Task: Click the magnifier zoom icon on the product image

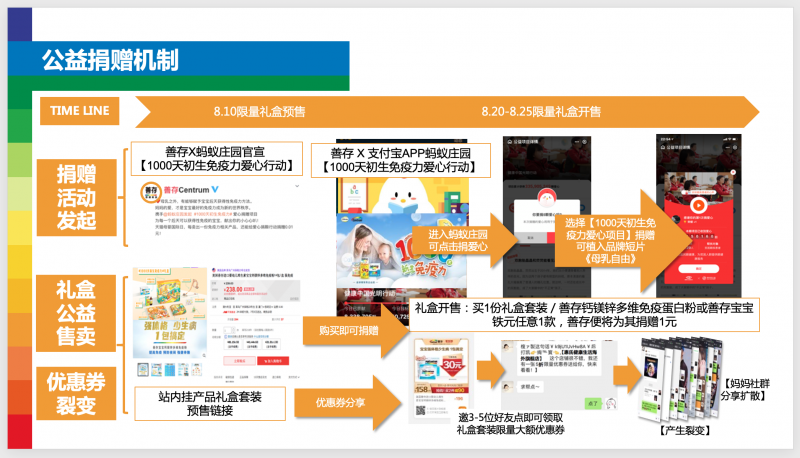Action: pyautogui.click(x=204, y=355)
